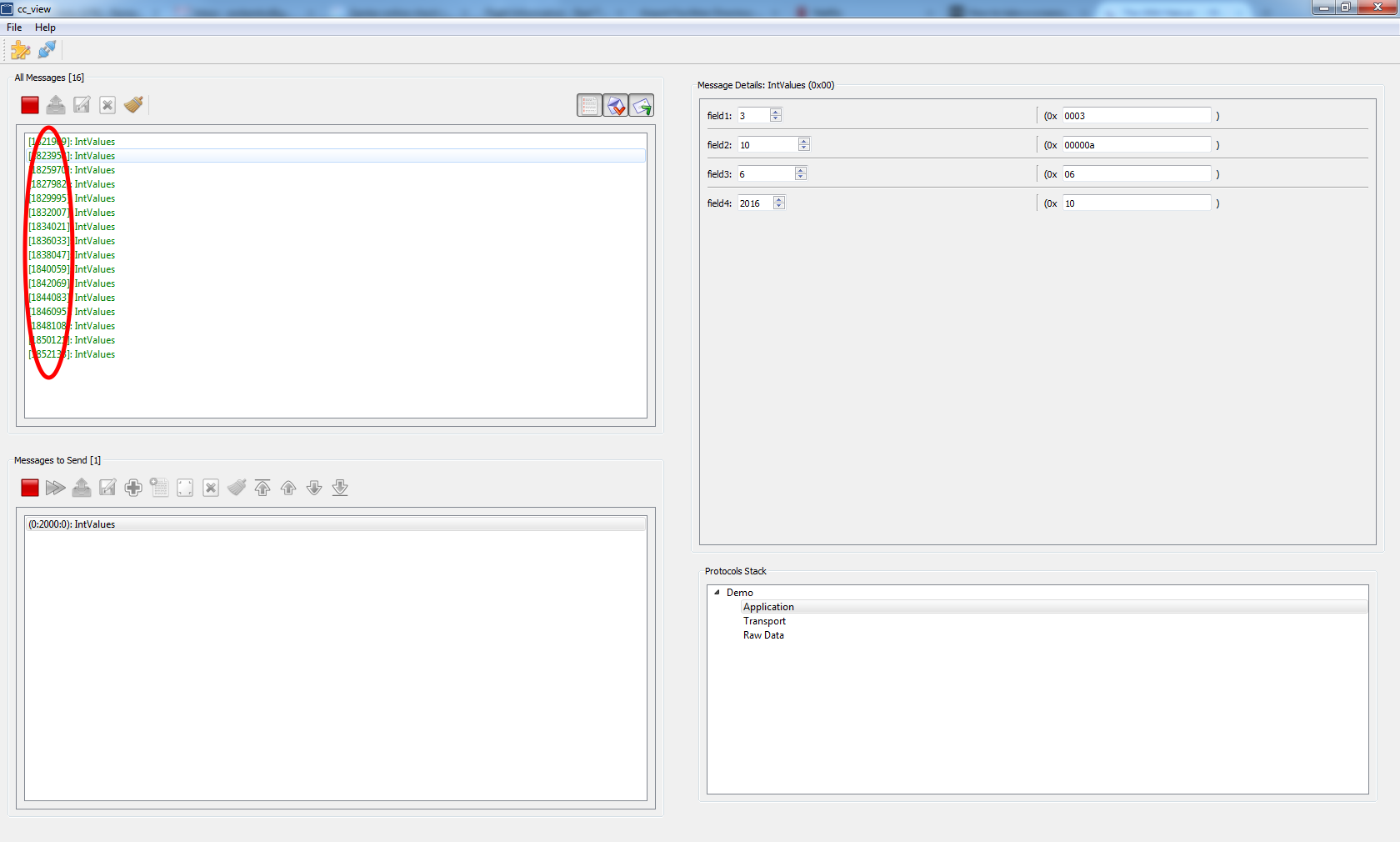
Task: Select message 1834021 IntValues row
Action: tap(336, 227)
